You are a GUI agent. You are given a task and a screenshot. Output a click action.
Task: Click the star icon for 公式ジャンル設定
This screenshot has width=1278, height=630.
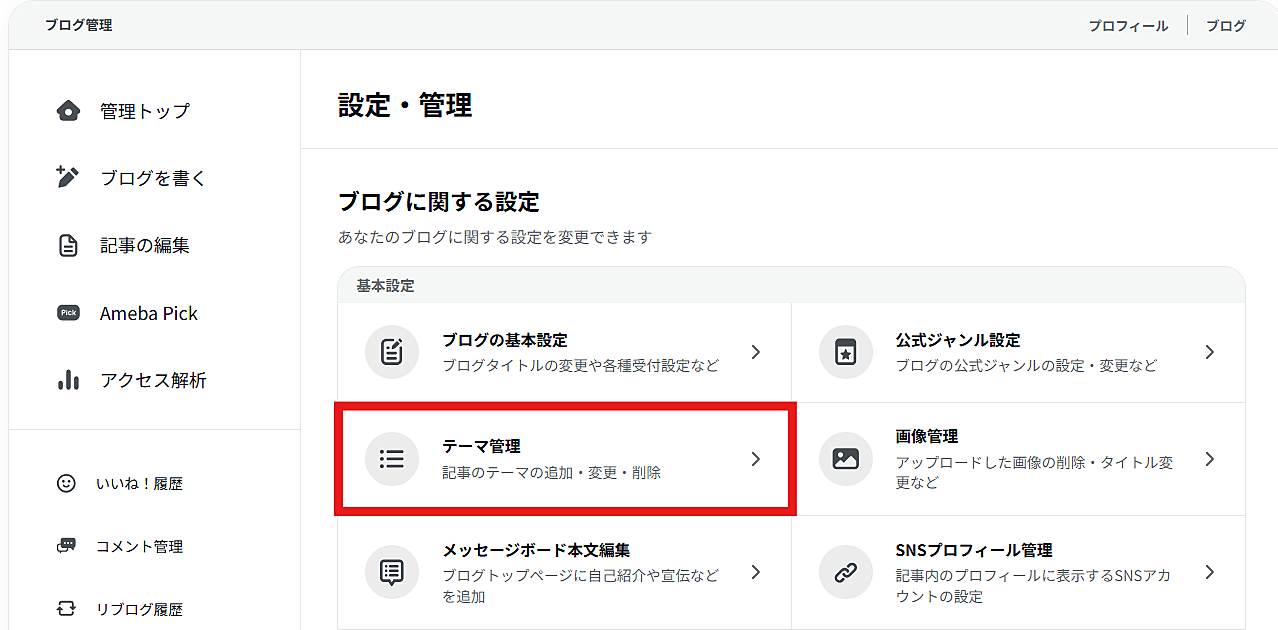point(845,353)
